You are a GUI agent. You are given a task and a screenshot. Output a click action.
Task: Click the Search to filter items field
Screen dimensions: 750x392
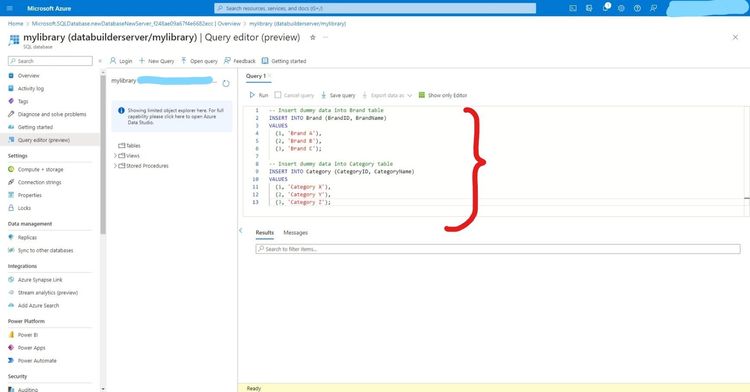(x=498, y=249)
